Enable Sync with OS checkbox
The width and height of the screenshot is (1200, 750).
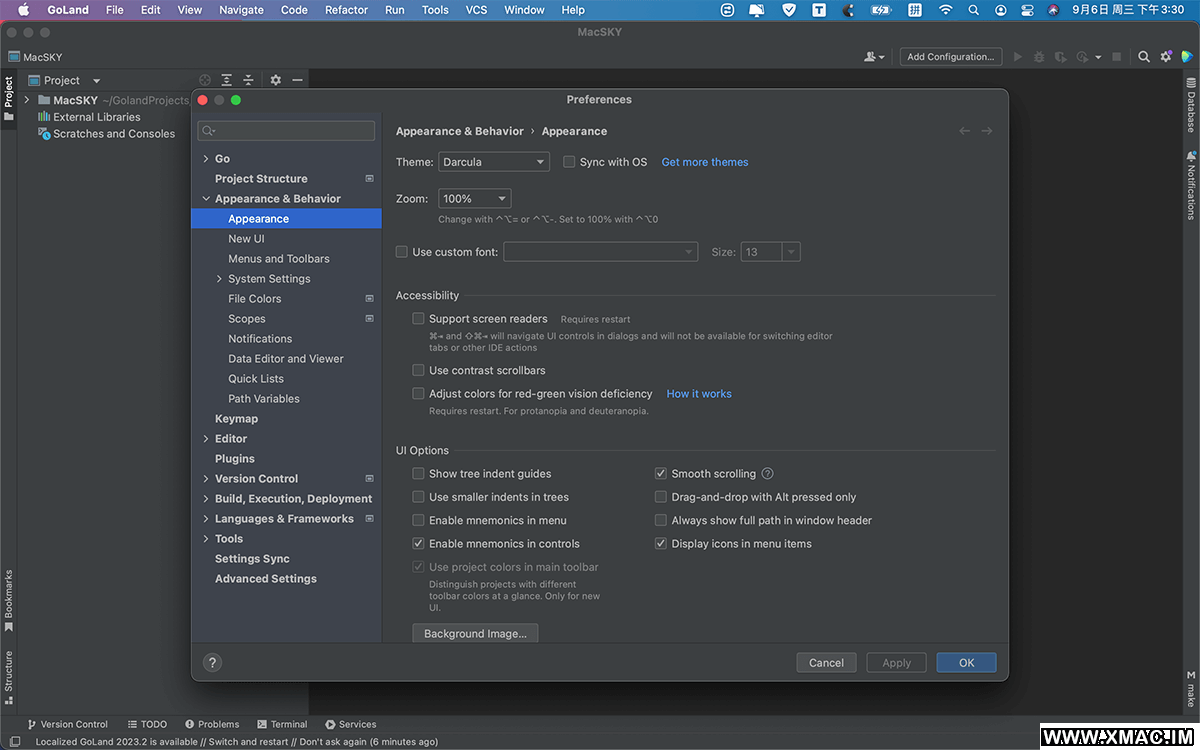pos(569,162)
